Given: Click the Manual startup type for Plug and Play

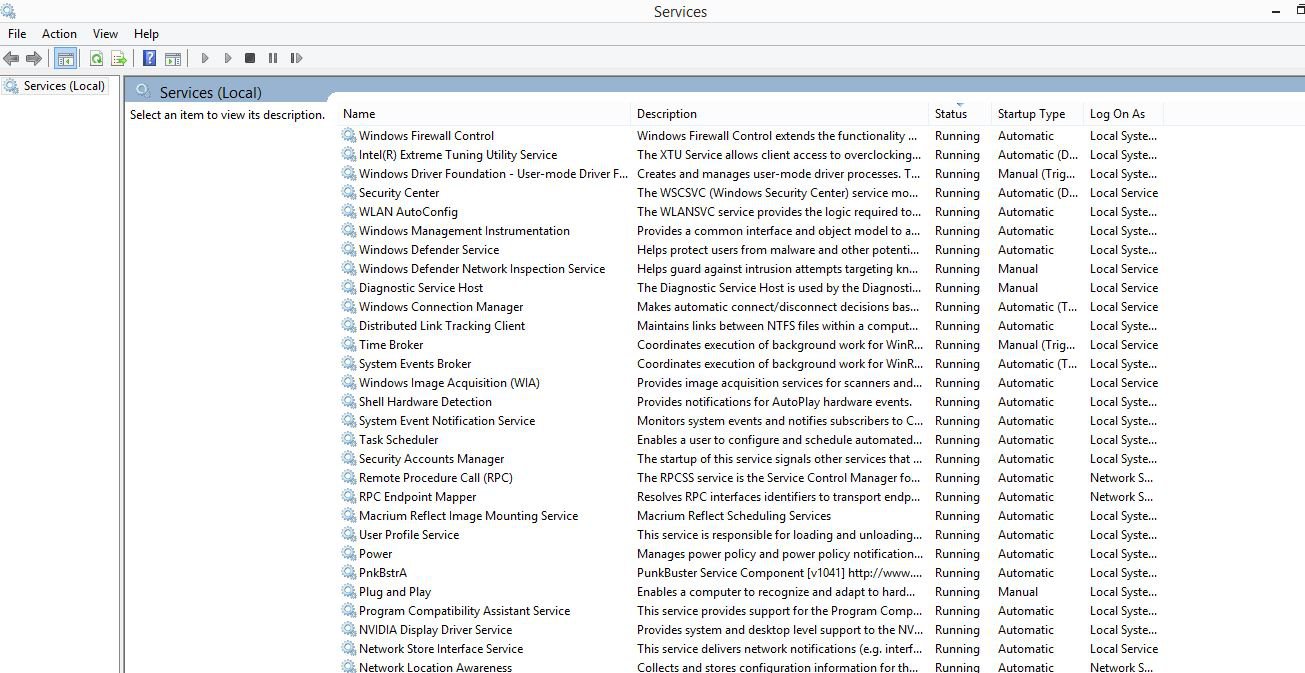Looking at the screenshot, I should (1018, 592).
